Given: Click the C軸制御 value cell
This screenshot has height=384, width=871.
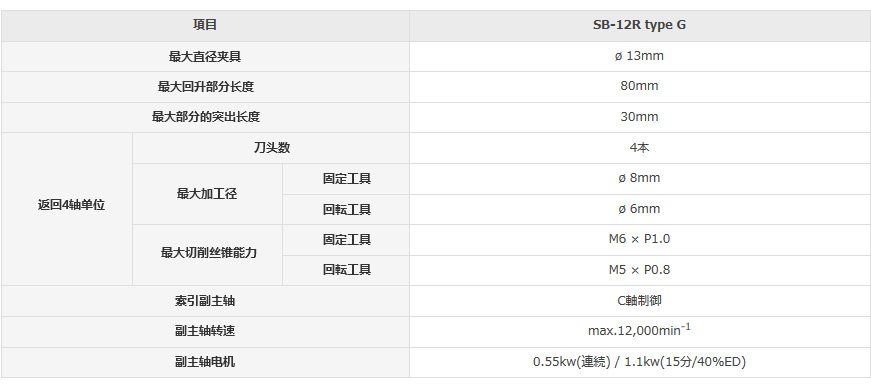Looking at the screenshot, I should tap(640, 301).
